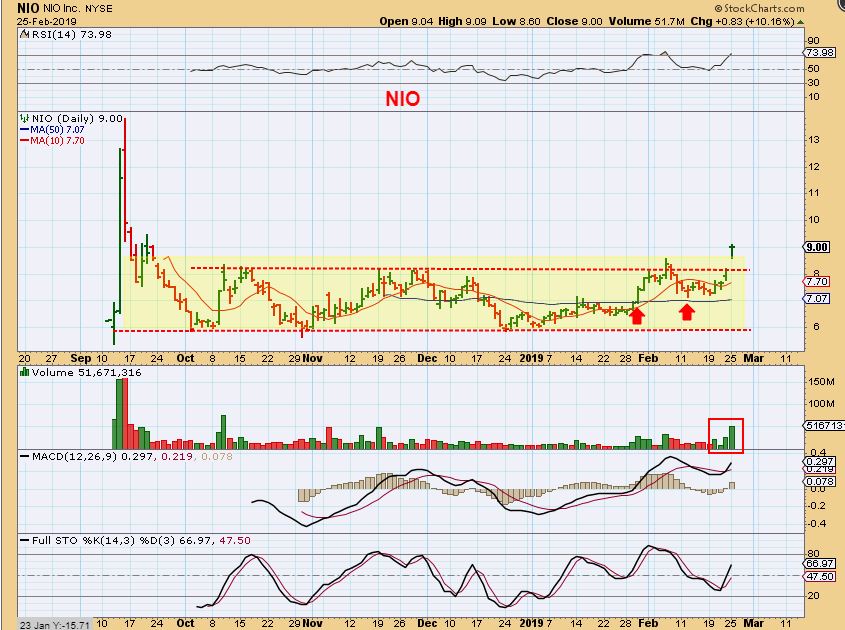
Task: Click the 'High 9.09' value
Action: 462,22
